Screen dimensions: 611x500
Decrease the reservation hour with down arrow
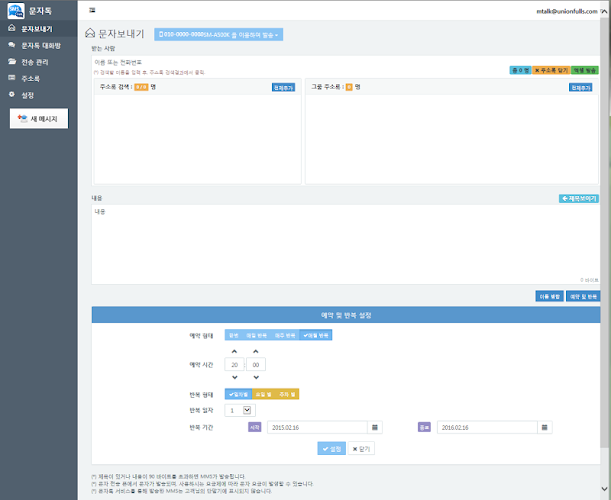(x=235, y=377)
